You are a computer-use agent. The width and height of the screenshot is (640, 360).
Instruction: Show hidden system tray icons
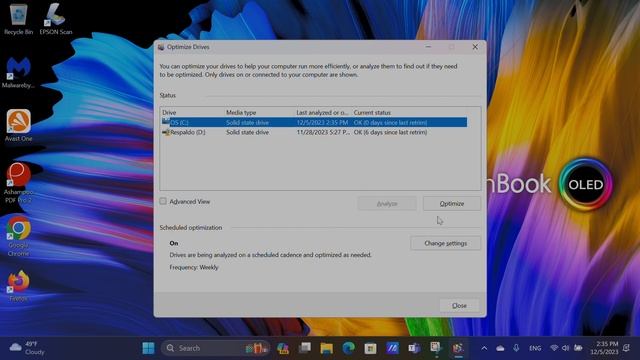coord(484,348)
